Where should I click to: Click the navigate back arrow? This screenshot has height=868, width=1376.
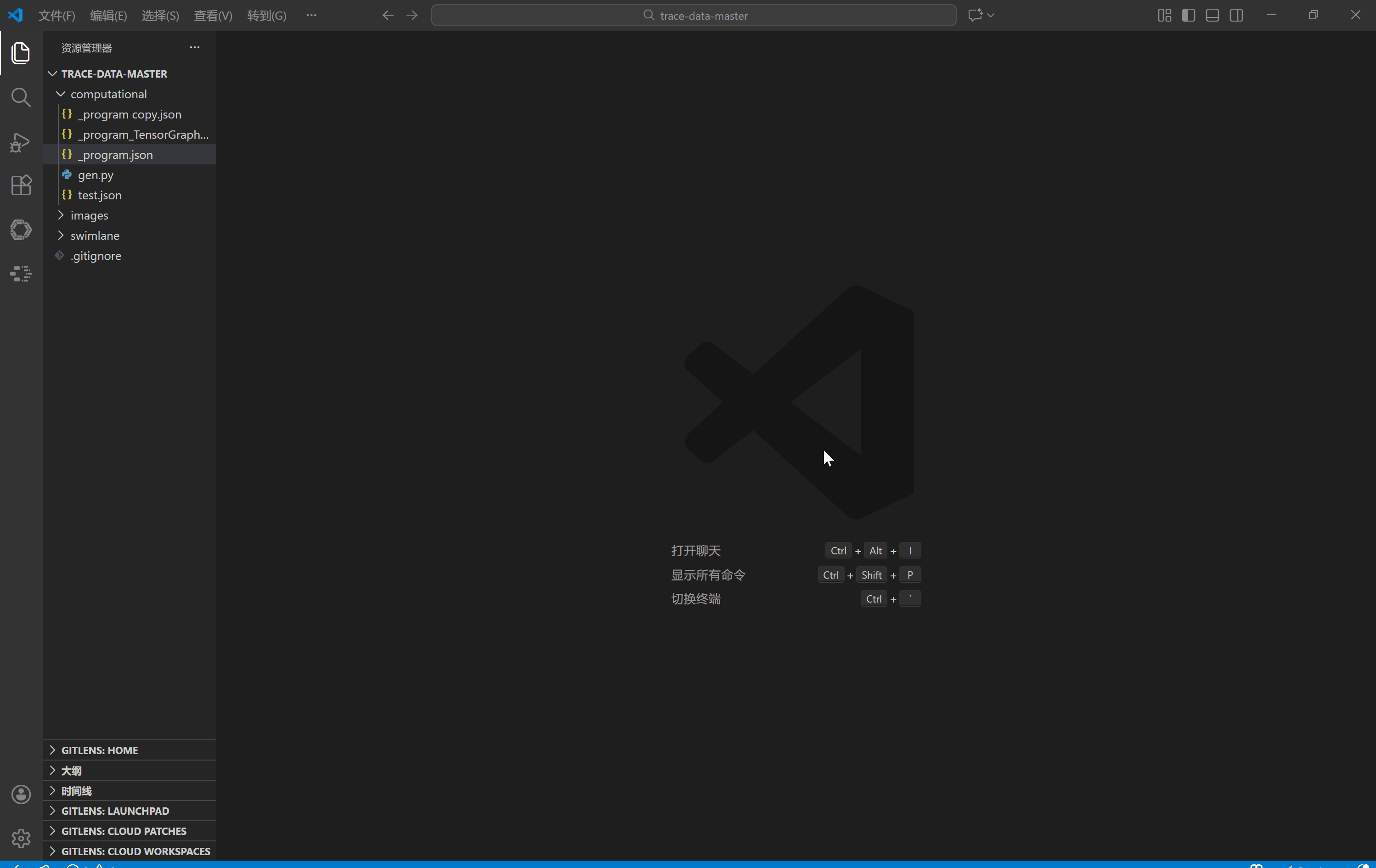tap(388, 16)
